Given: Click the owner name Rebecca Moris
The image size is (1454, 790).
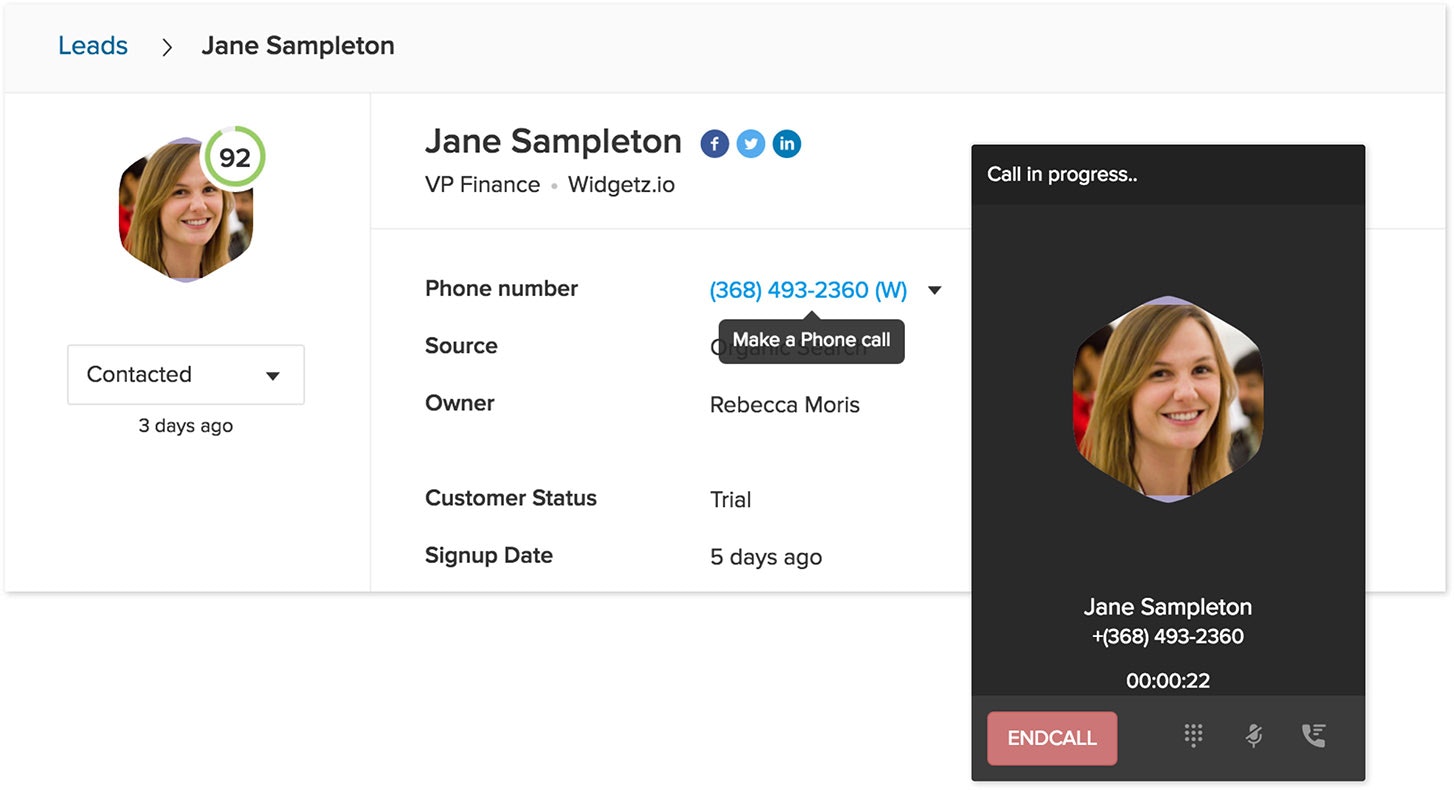Looking at the screenshot, I should coord(785,405).
